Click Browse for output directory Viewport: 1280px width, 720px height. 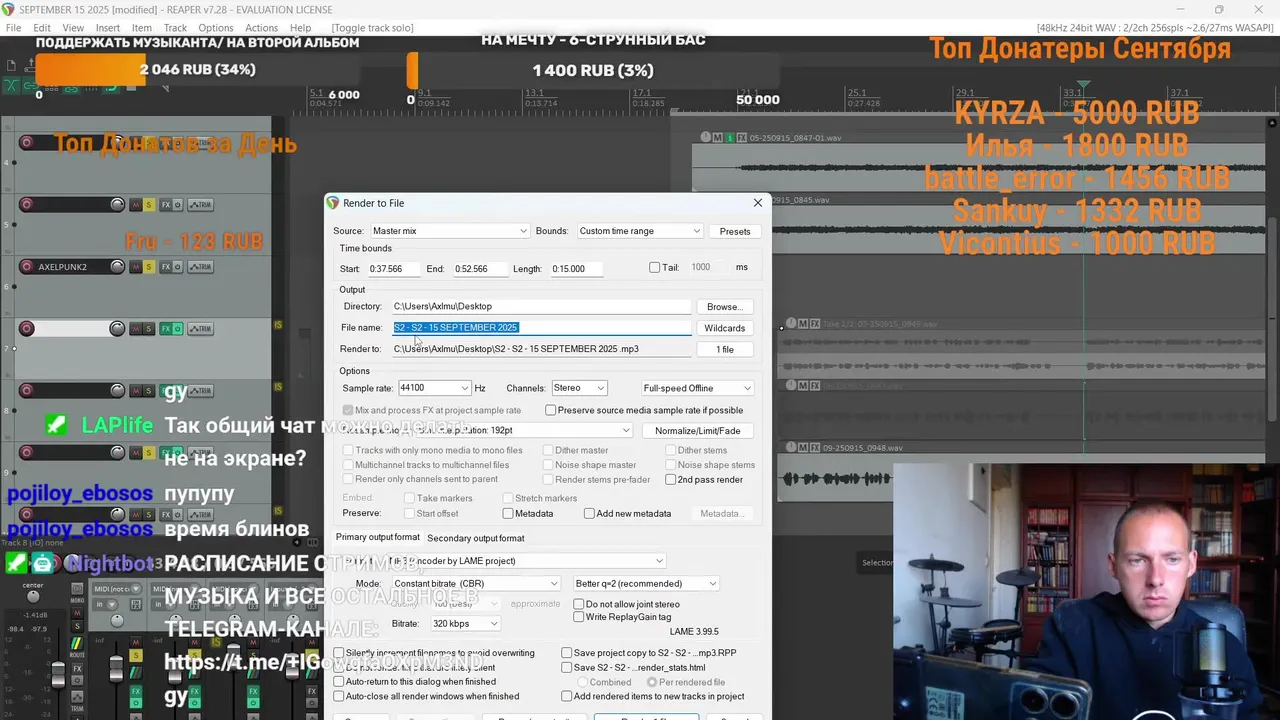(x=724, y=307)
